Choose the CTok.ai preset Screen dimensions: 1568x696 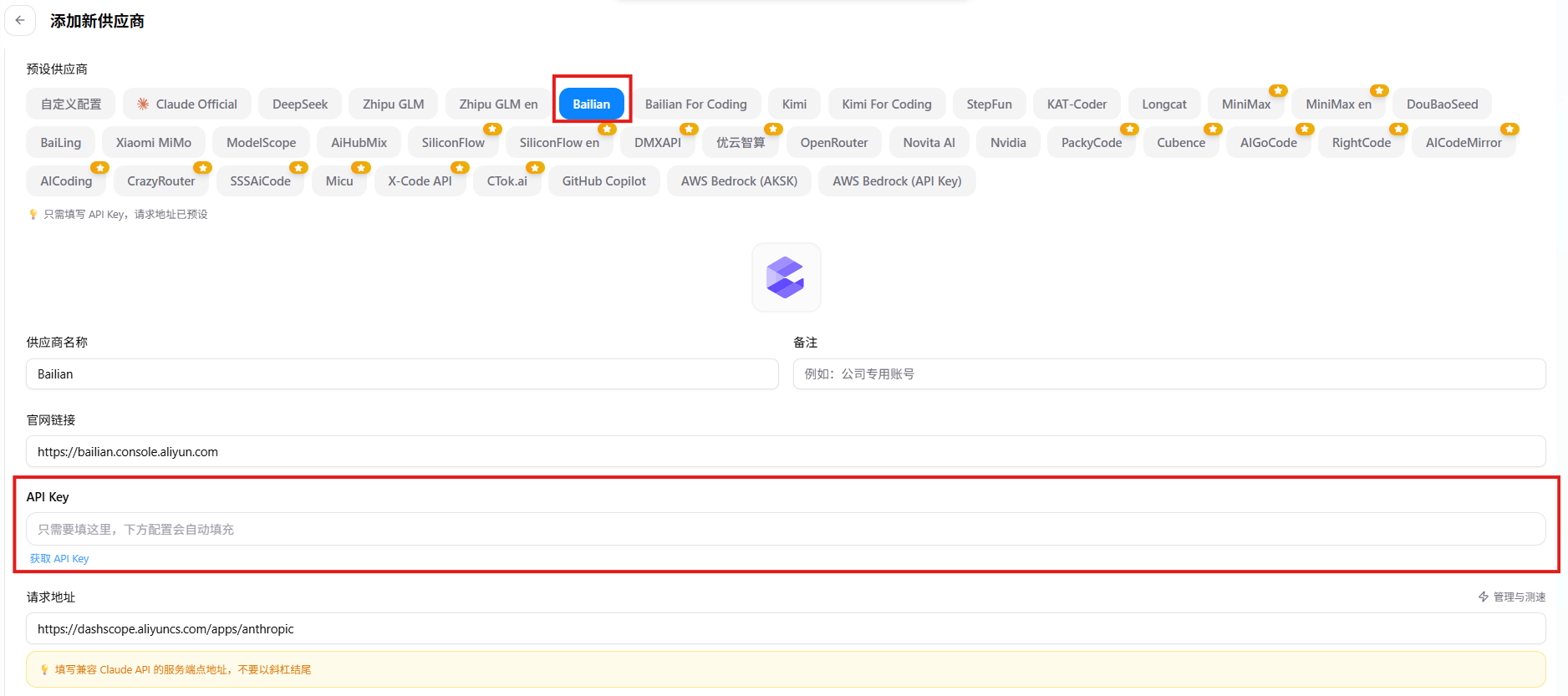(507, 181)
